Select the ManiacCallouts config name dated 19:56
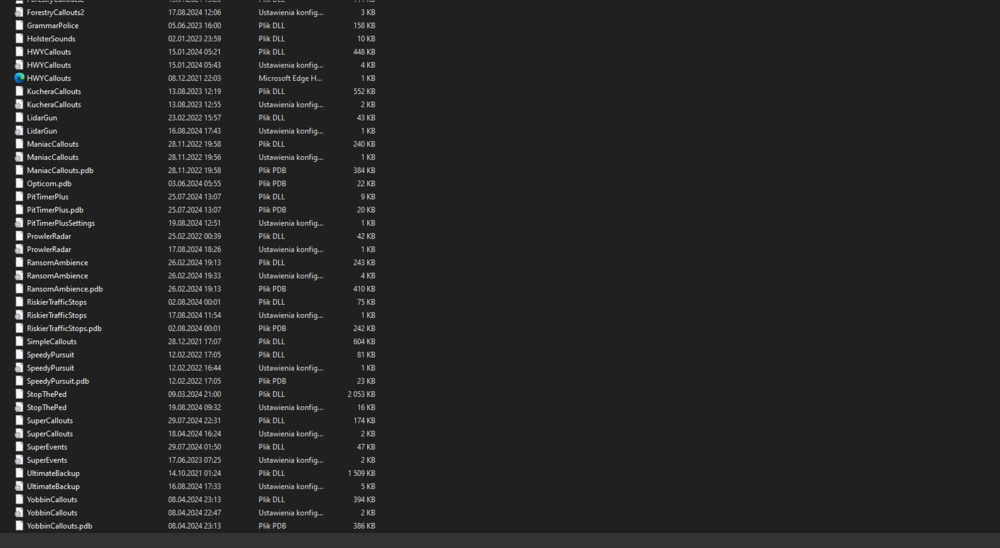The width and height of the screenshot is (1000, 548). click(52, 157)
